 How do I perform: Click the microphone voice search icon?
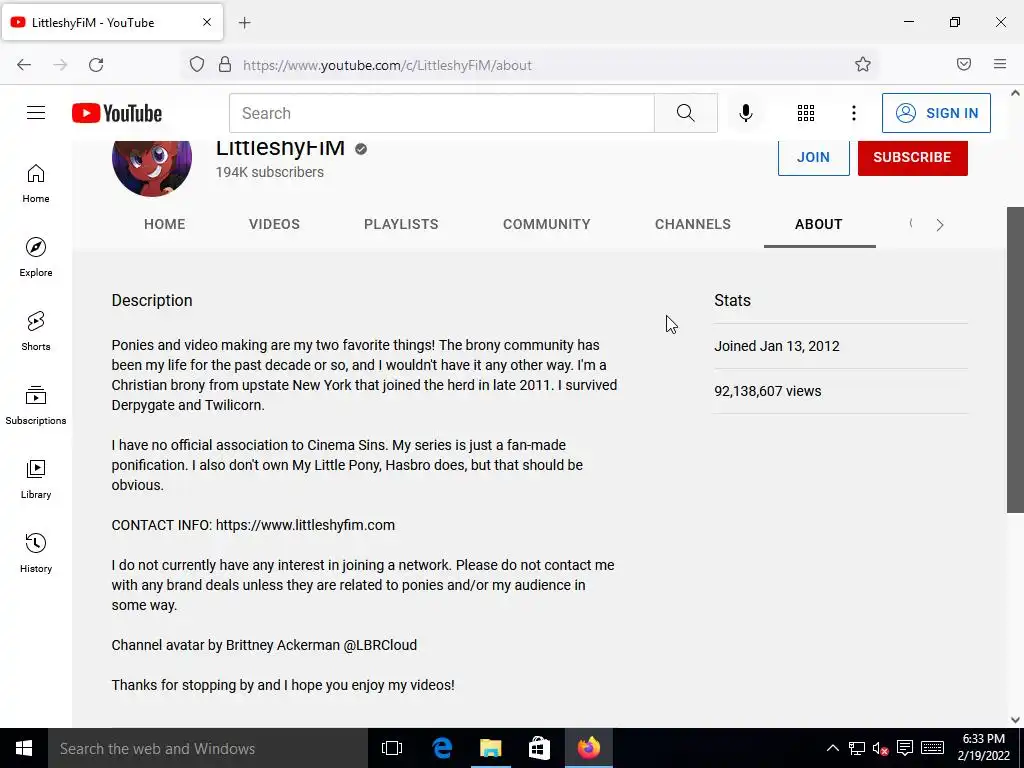(x=746, y=113)
